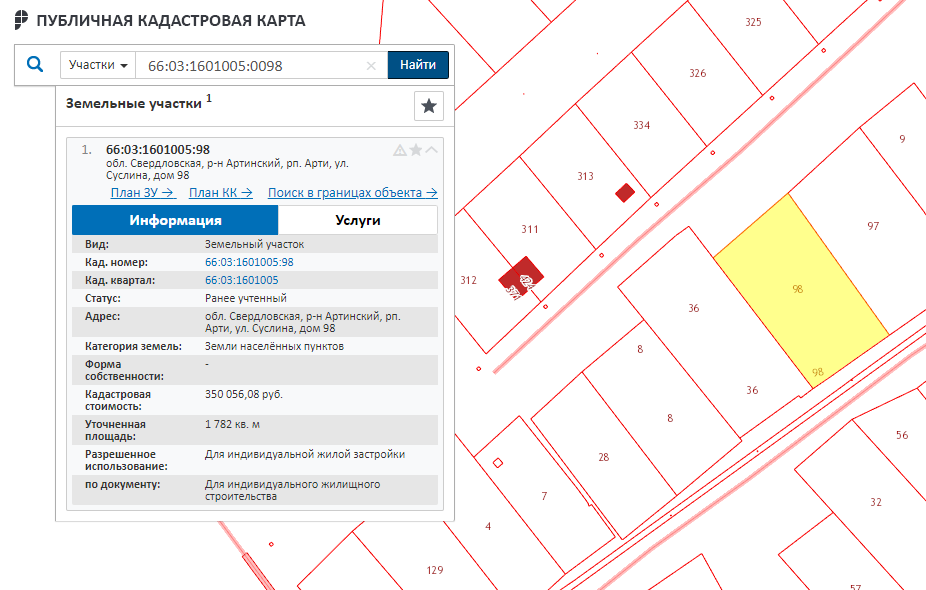Screen dimensions: 926x590
Task: Click the cadastral number search field
Action: coord(250,65)
